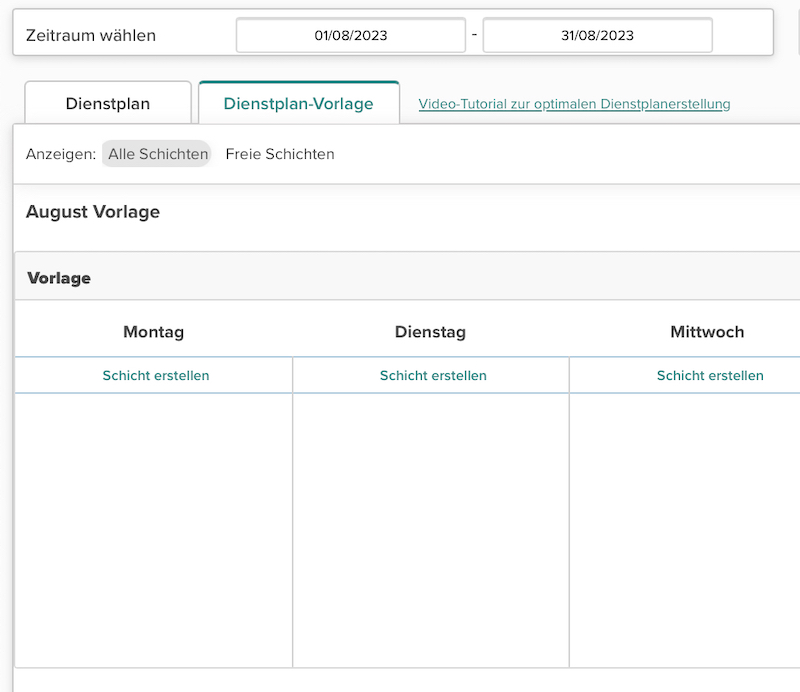Show Alle Schichten filter
The height and width of the screenshot is (692, 800).
158,154
